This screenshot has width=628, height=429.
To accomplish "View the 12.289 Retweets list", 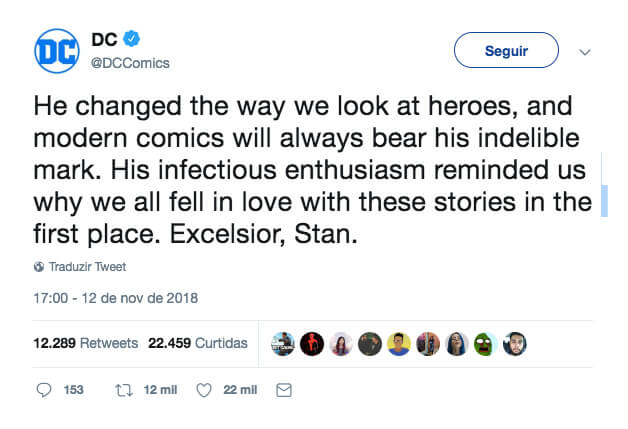I will (85, 343).
